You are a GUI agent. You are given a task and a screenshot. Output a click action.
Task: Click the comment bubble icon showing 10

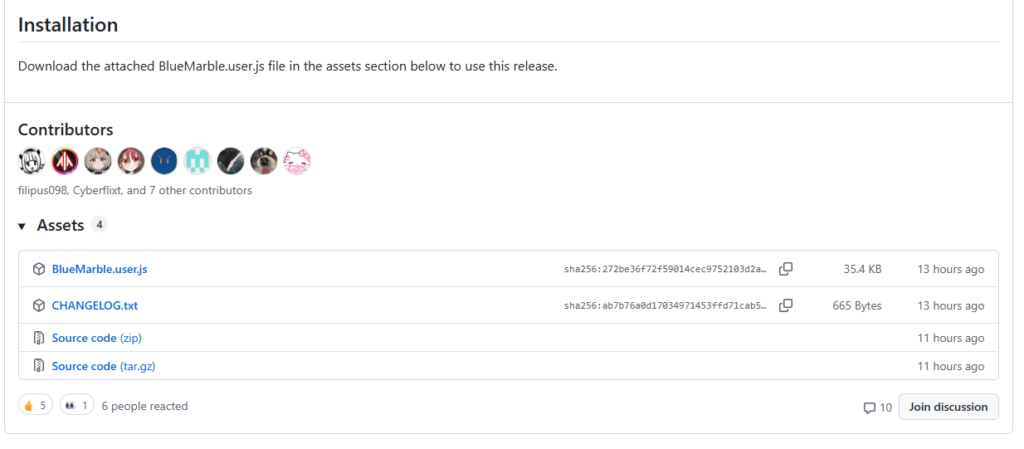coord(869,408)
